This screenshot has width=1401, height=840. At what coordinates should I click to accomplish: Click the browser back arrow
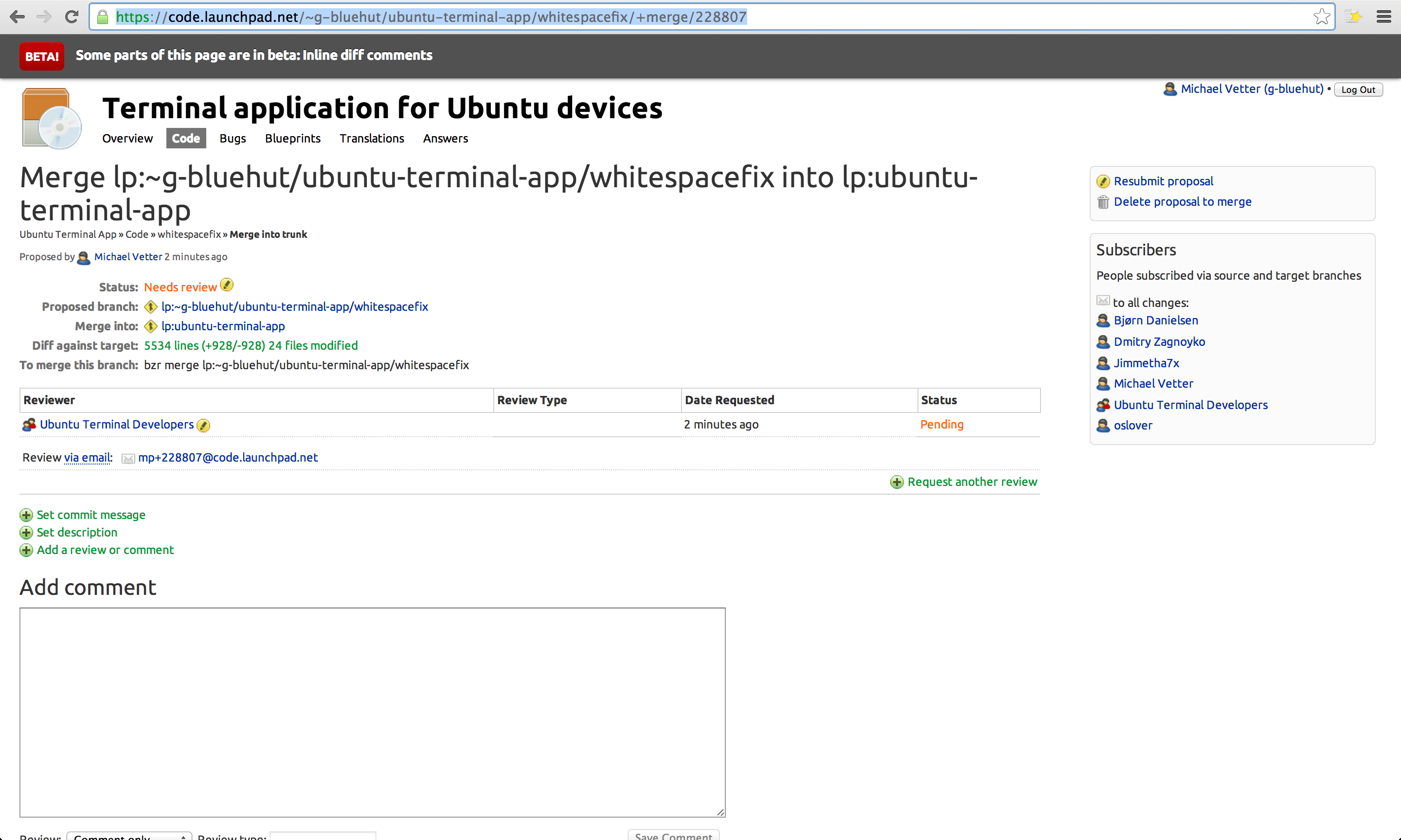(x=18, y=17)
